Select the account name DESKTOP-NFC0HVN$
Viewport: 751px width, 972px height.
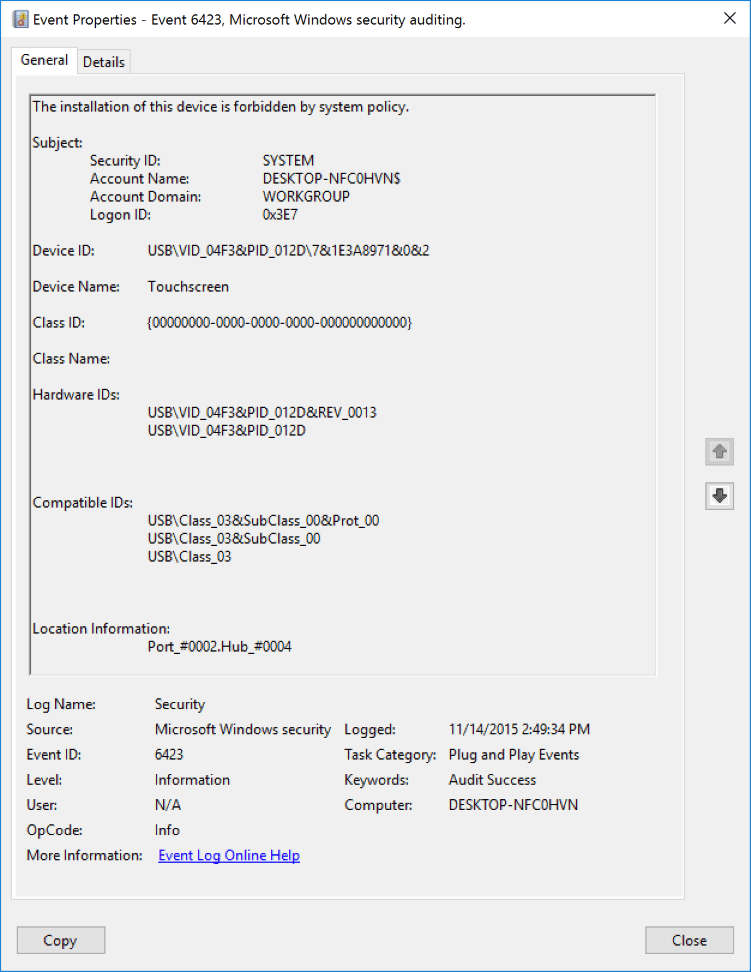pos(332,179)
